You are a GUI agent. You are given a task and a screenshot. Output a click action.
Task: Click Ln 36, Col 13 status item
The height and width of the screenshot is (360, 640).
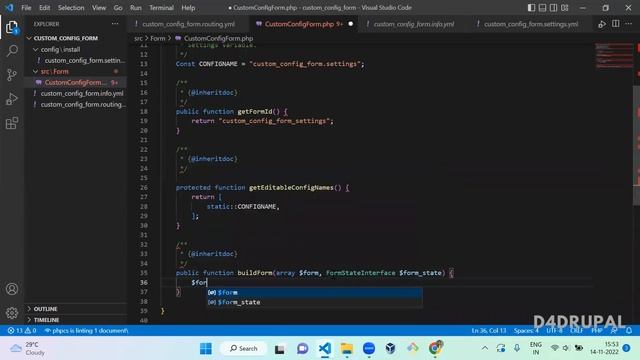[x=489, y=331]
